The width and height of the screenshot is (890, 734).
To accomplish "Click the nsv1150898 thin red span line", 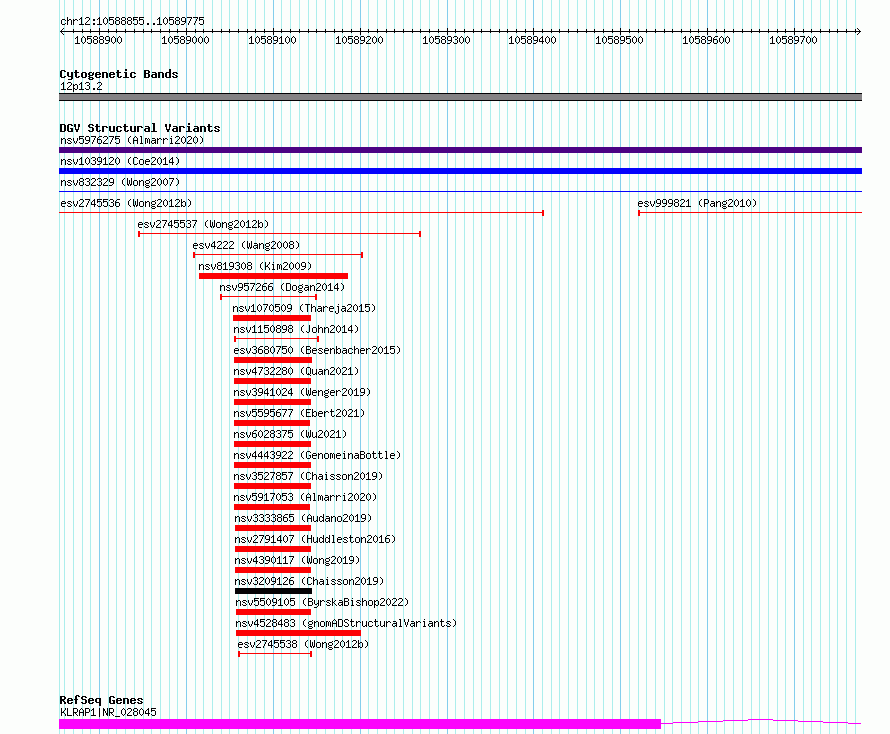I will tap(276, 339).
